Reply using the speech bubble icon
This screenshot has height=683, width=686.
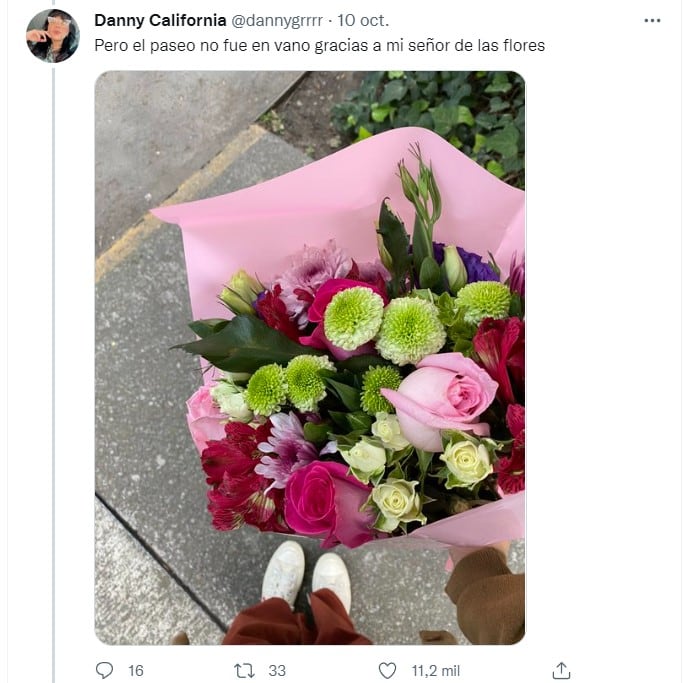point(104,670)
